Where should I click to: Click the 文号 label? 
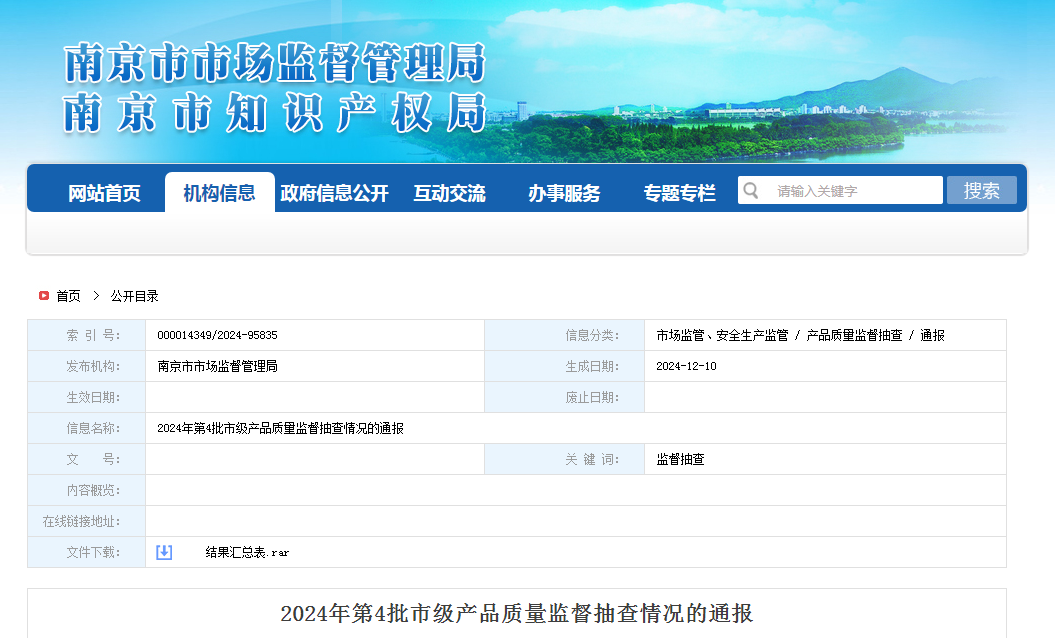[x=93, y=459]
